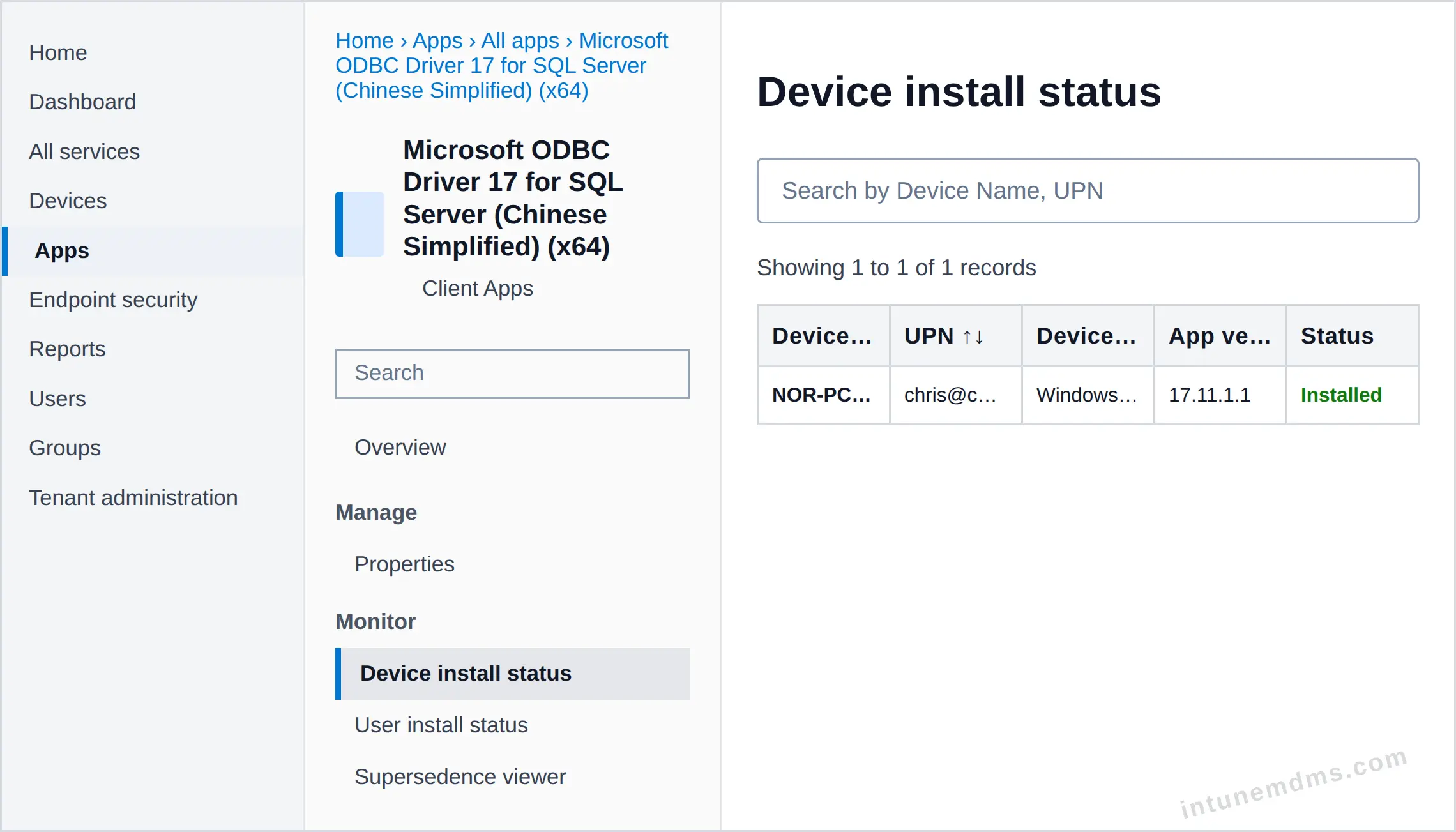Focus the Search by Device Name, UPN box
Viewport: 1456px width, 832px height.
click(x=1088, y=190)
